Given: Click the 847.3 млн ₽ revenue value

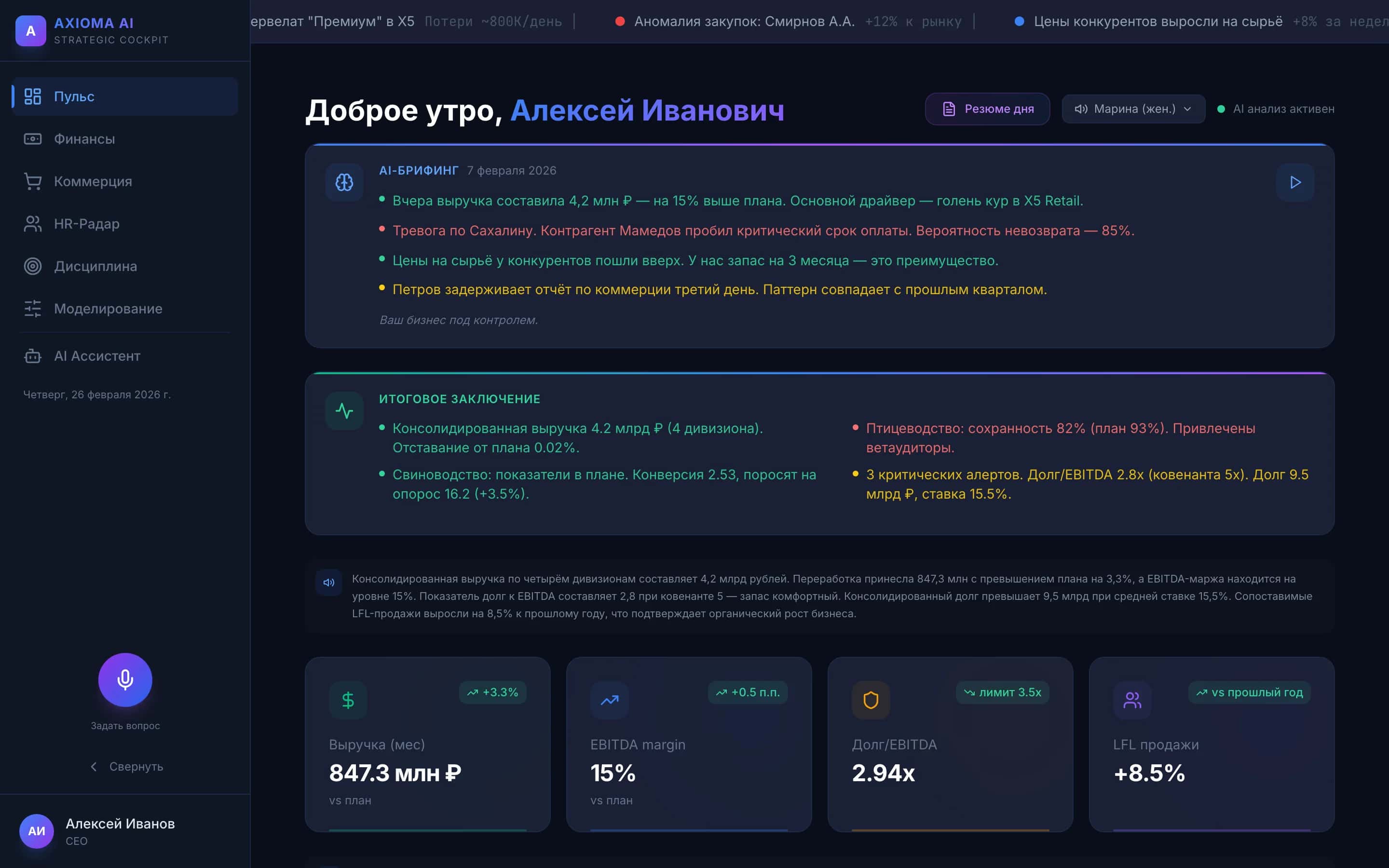Looking at the screenshot, I should click(395, 773).
